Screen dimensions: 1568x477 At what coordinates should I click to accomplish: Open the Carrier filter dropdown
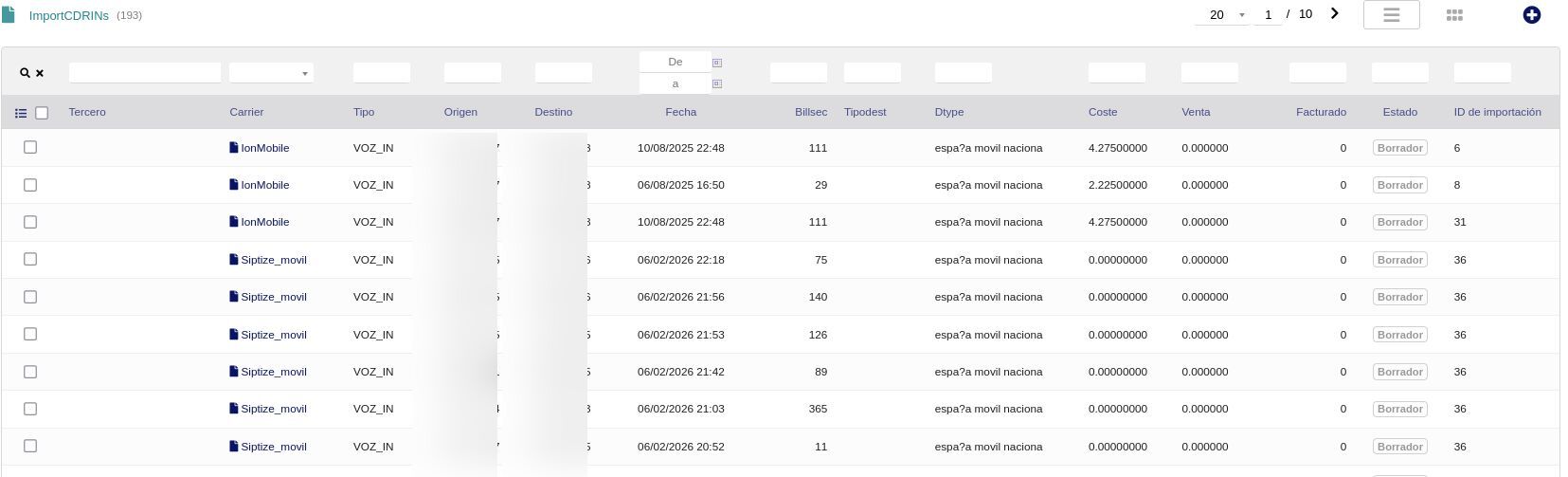271,73
